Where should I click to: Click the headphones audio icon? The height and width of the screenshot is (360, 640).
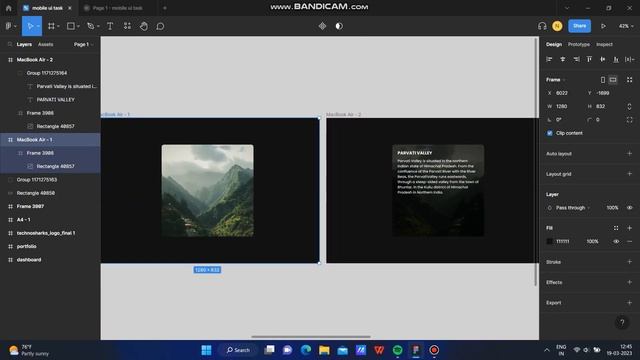tap(542, 26)
